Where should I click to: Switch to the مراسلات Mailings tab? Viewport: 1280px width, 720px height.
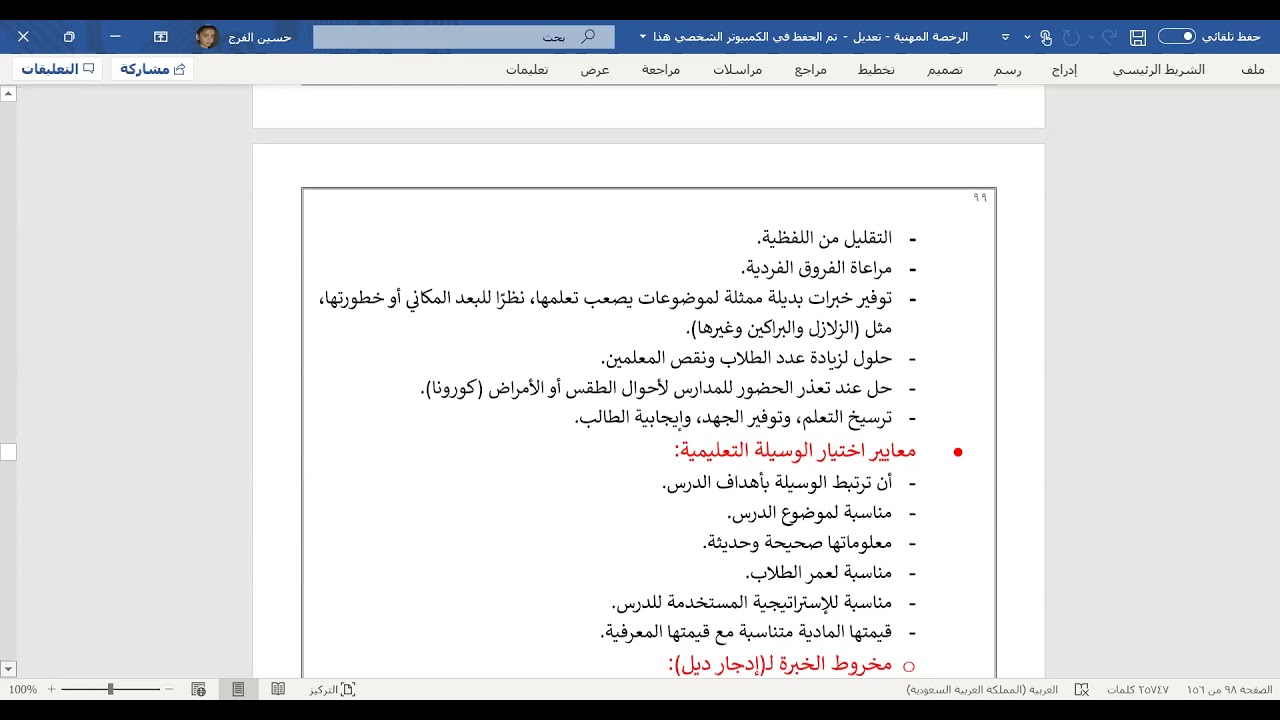[738, 69]
